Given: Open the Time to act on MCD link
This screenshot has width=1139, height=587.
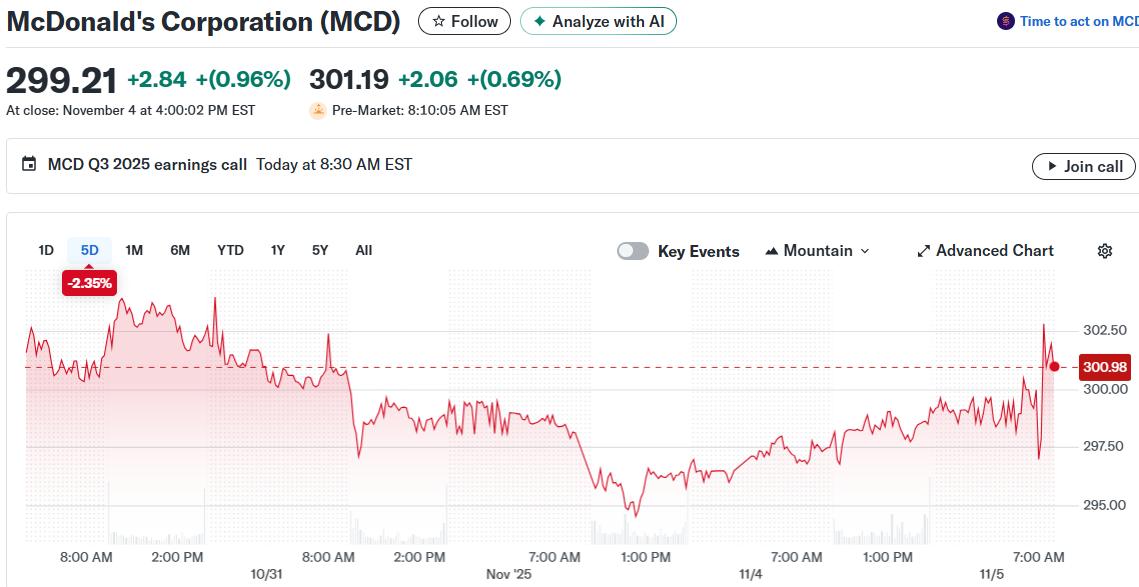Looking at the screenshot, I should click(x=1078, y=21).
